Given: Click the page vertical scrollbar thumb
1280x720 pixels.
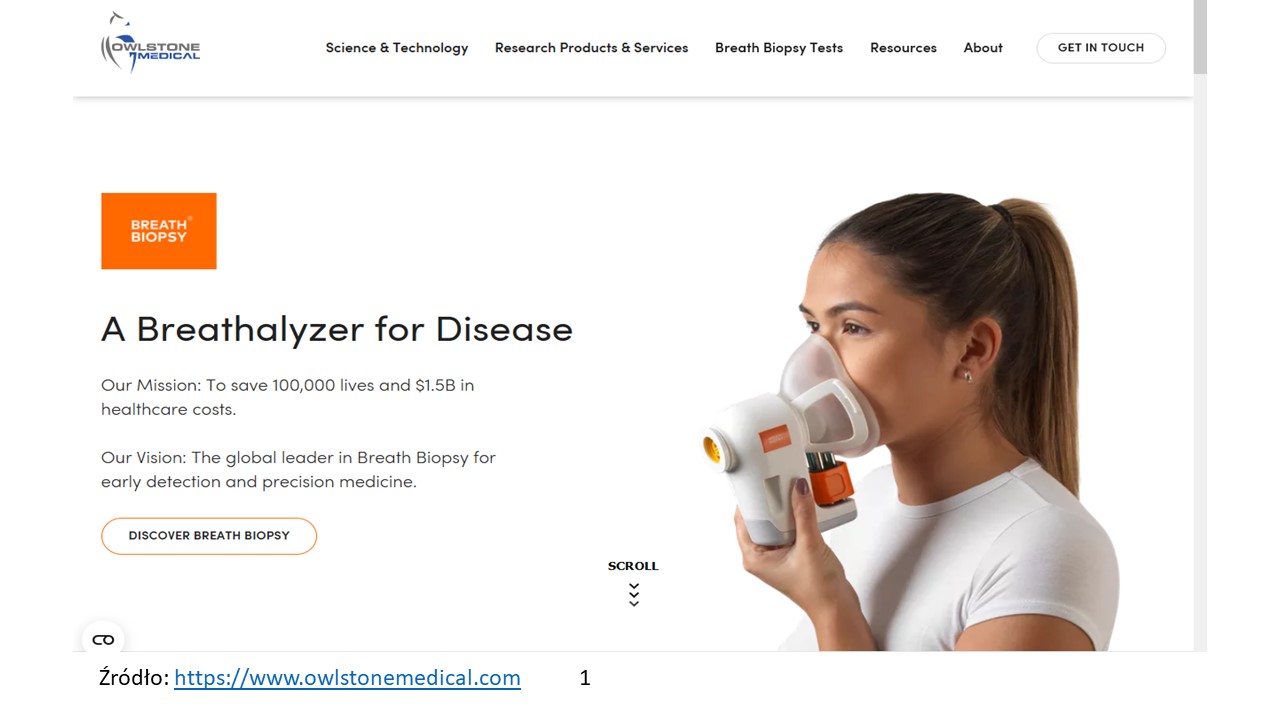Looking at the screenshot, I should [x=1200, y=37].
